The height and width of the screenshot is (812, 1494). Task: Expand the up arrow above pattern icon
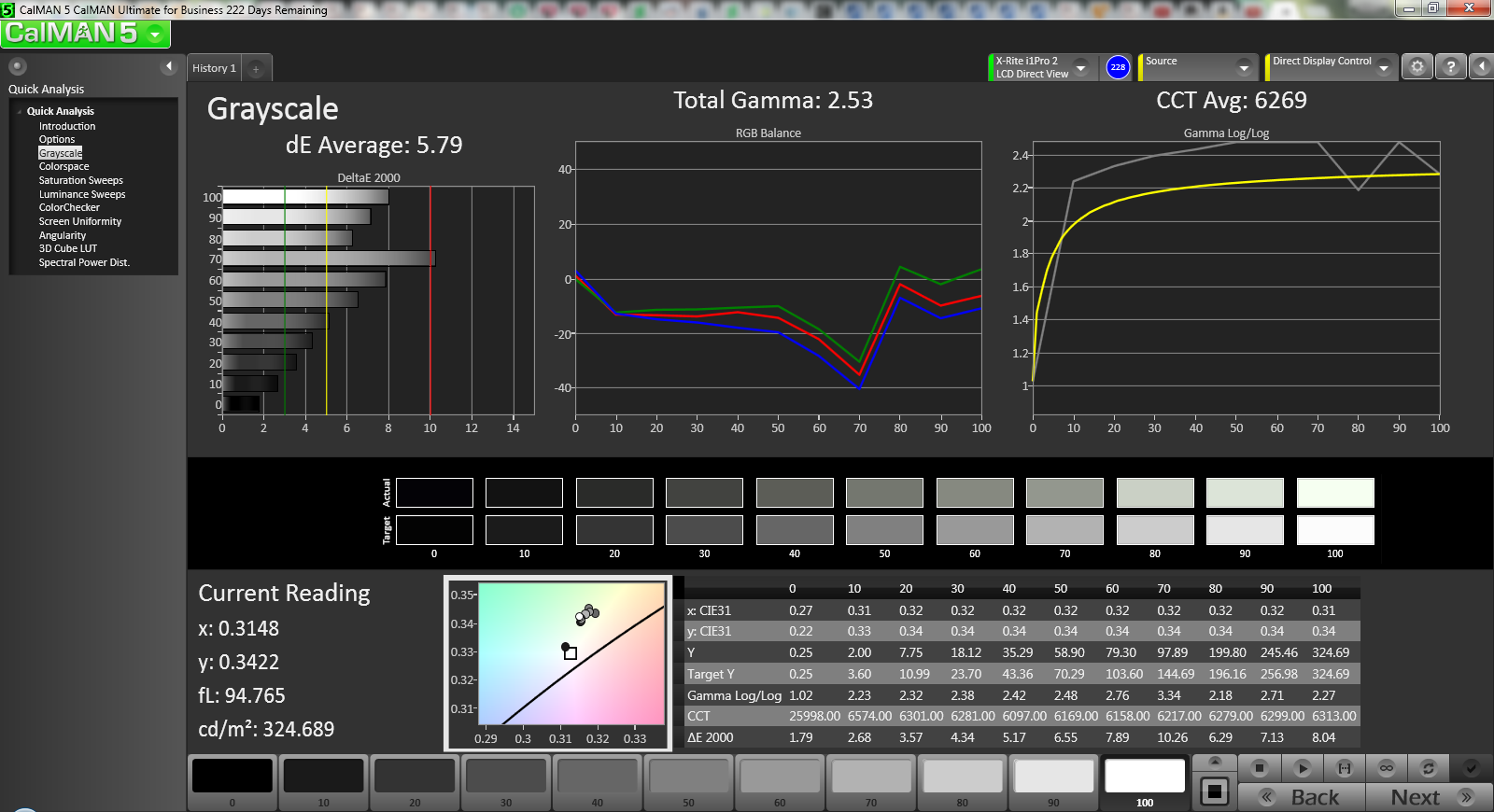(1215, 763)
